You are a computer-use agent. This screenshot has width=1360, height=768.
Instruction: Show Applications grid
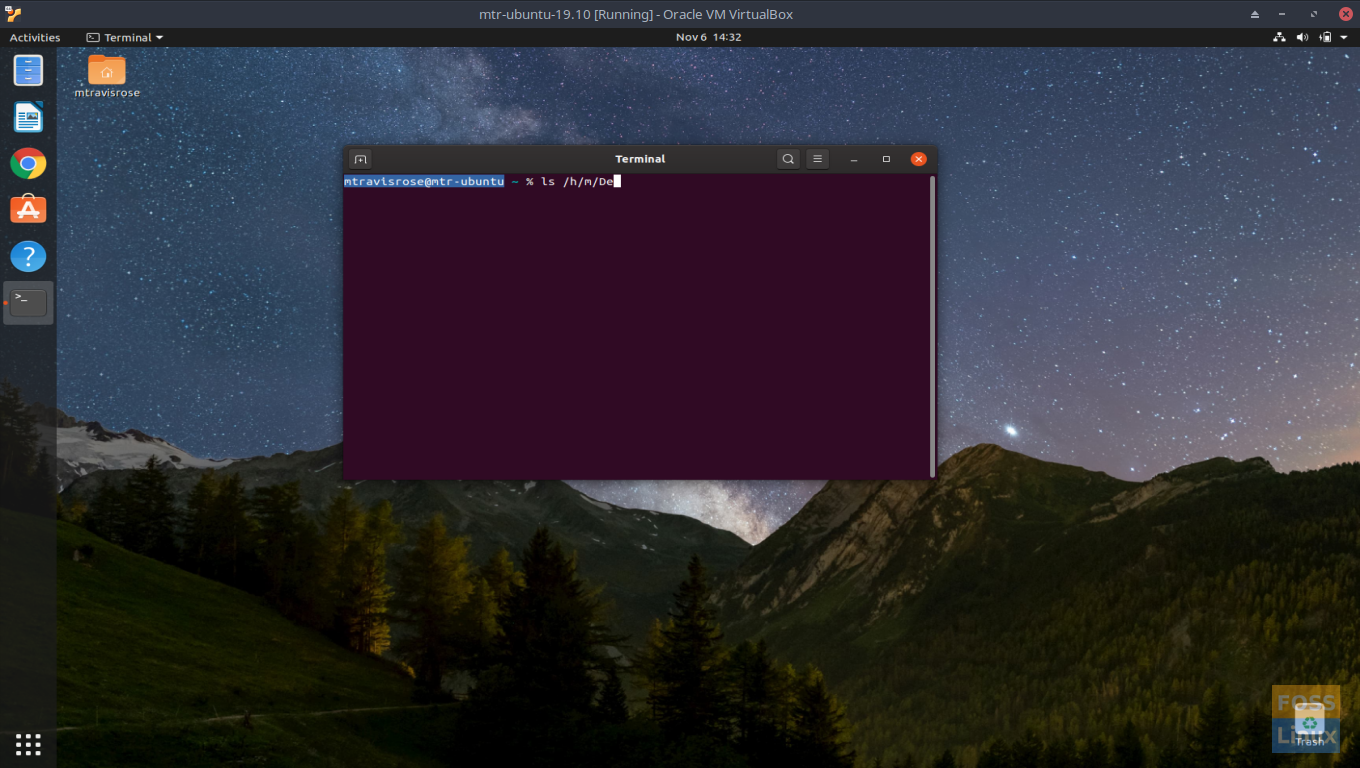(28, 744)
